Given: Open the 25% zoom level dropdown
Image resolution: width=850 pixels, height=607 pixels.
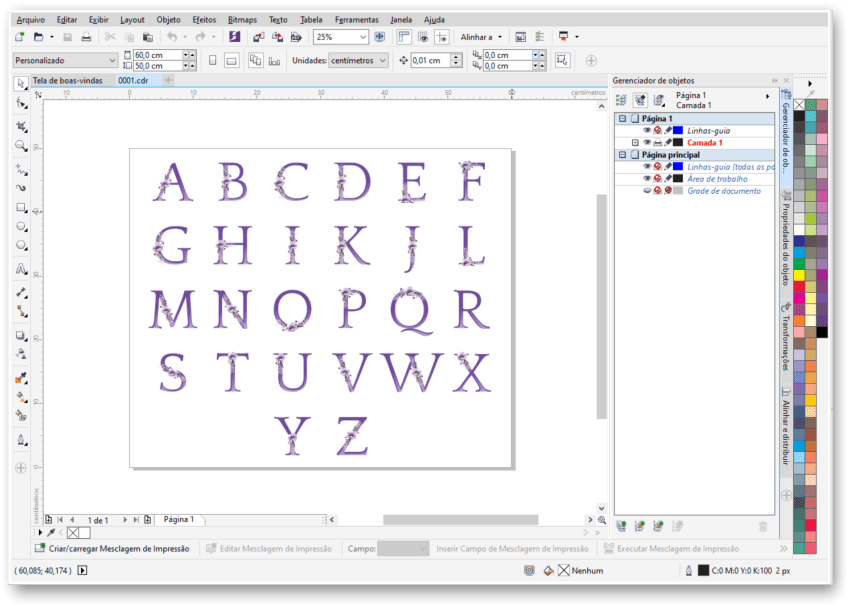Looking at the screenshot, I should click(x=362, y=37).
